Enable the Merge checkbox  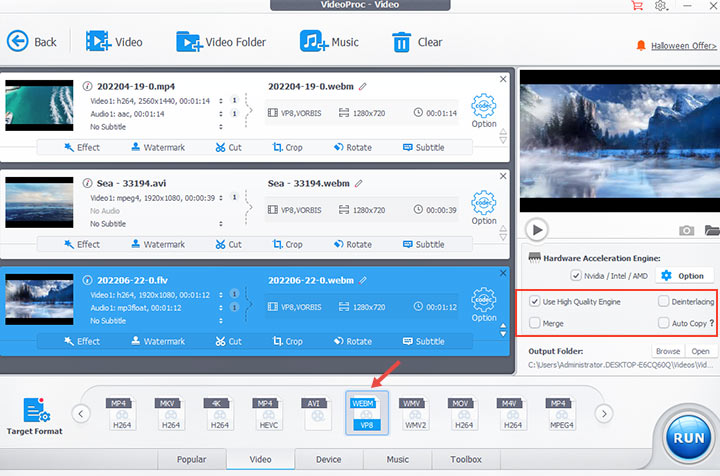534,323
